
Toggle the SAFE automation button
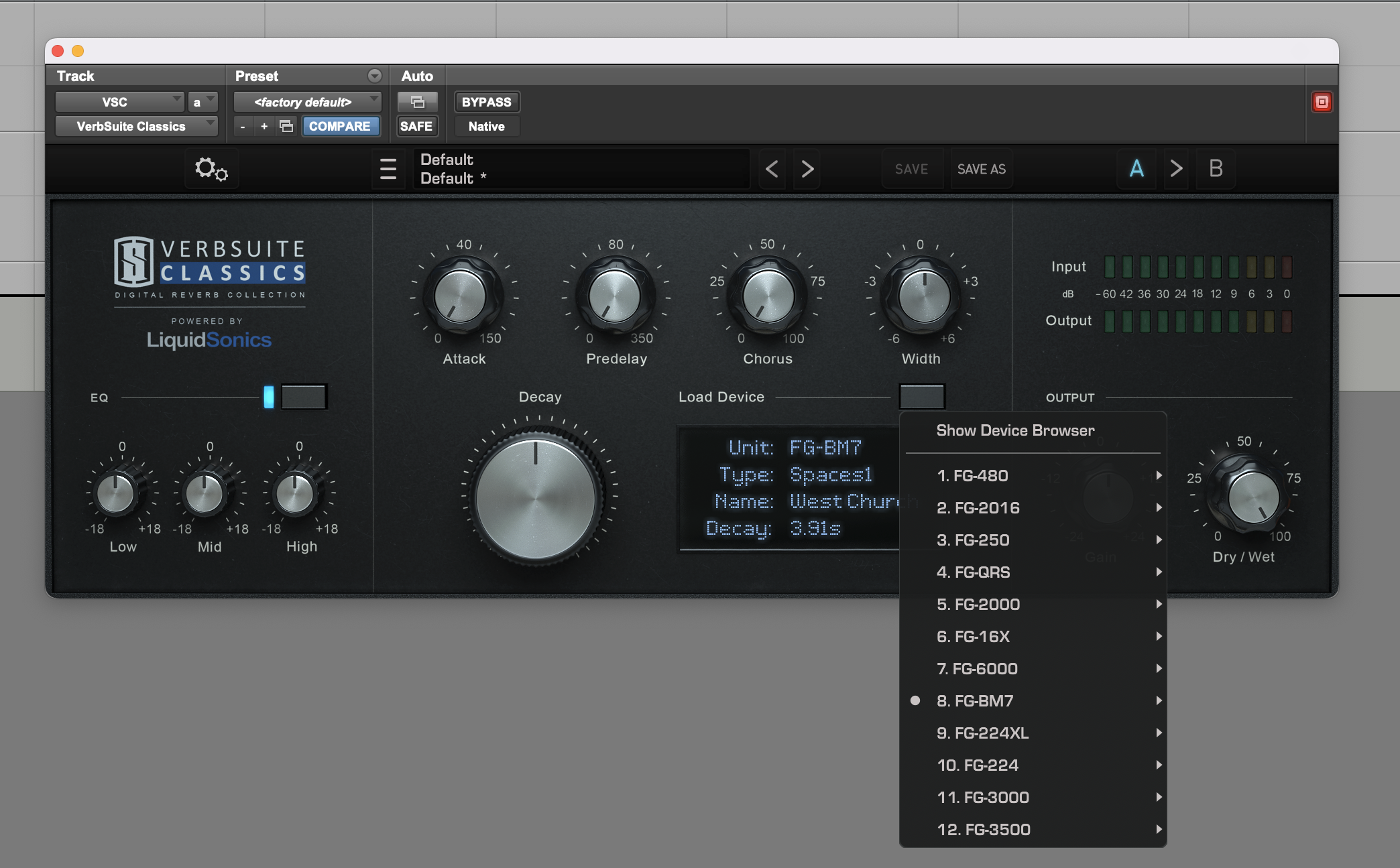tap(416, 126)
